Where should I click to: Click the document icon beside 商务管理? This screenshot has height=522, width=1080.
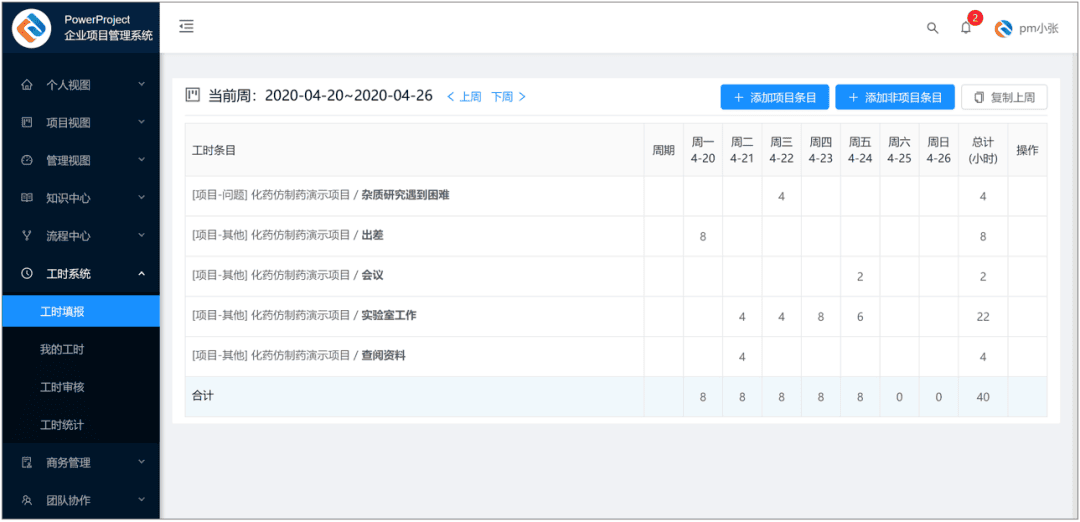(x=27, y=463)
